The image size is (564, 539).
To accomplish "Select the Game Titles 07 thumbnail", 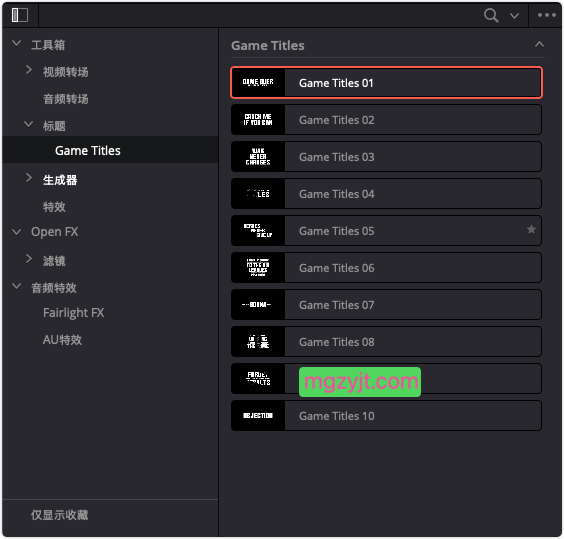I will point(258,305).
